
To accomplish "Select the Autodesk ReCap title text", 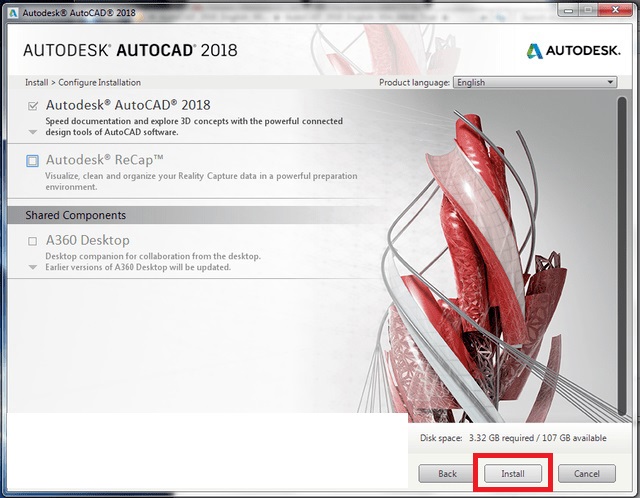I will [104, 160].
